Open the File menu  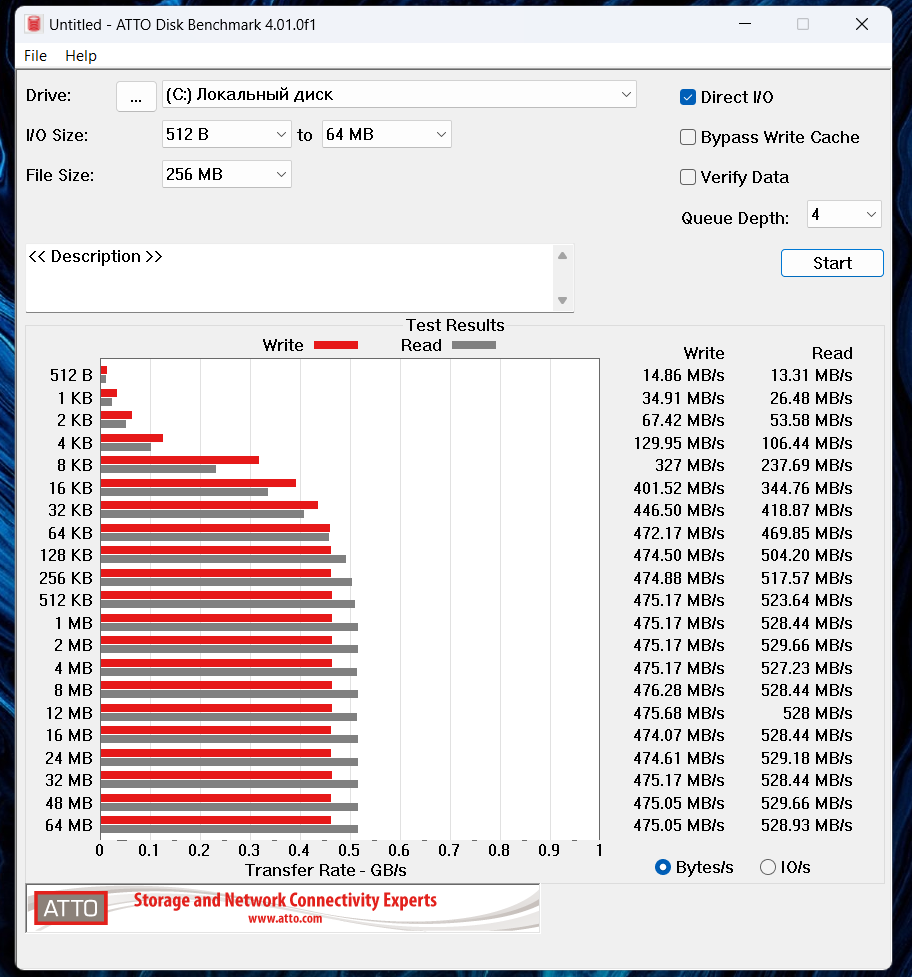click(36, 56)
